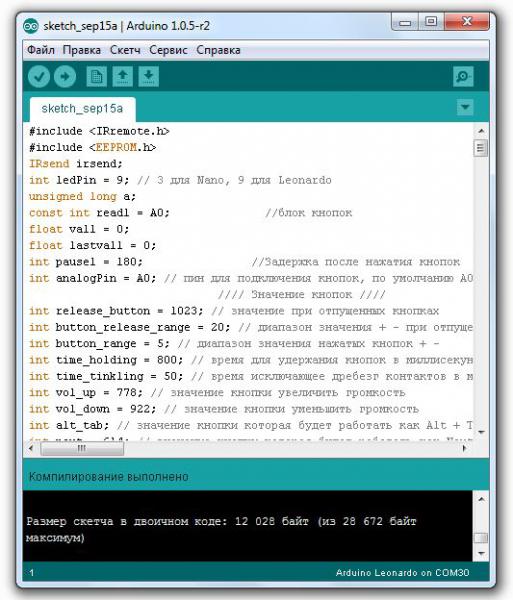Image resolution: width=513 pixels, height=600 pixels.
Task: Open the Serial Monitor magnifier icon
Action: point(463,77)
